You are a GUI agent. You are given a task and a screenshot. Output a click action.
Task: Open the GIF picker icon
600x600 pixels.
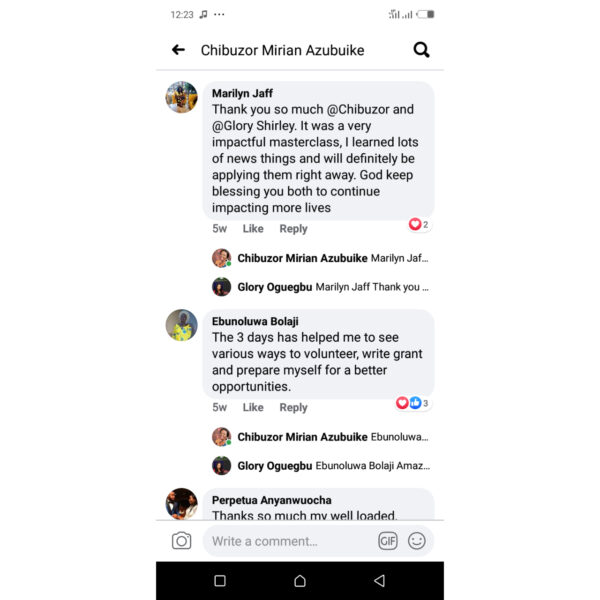tap(388, 541)
